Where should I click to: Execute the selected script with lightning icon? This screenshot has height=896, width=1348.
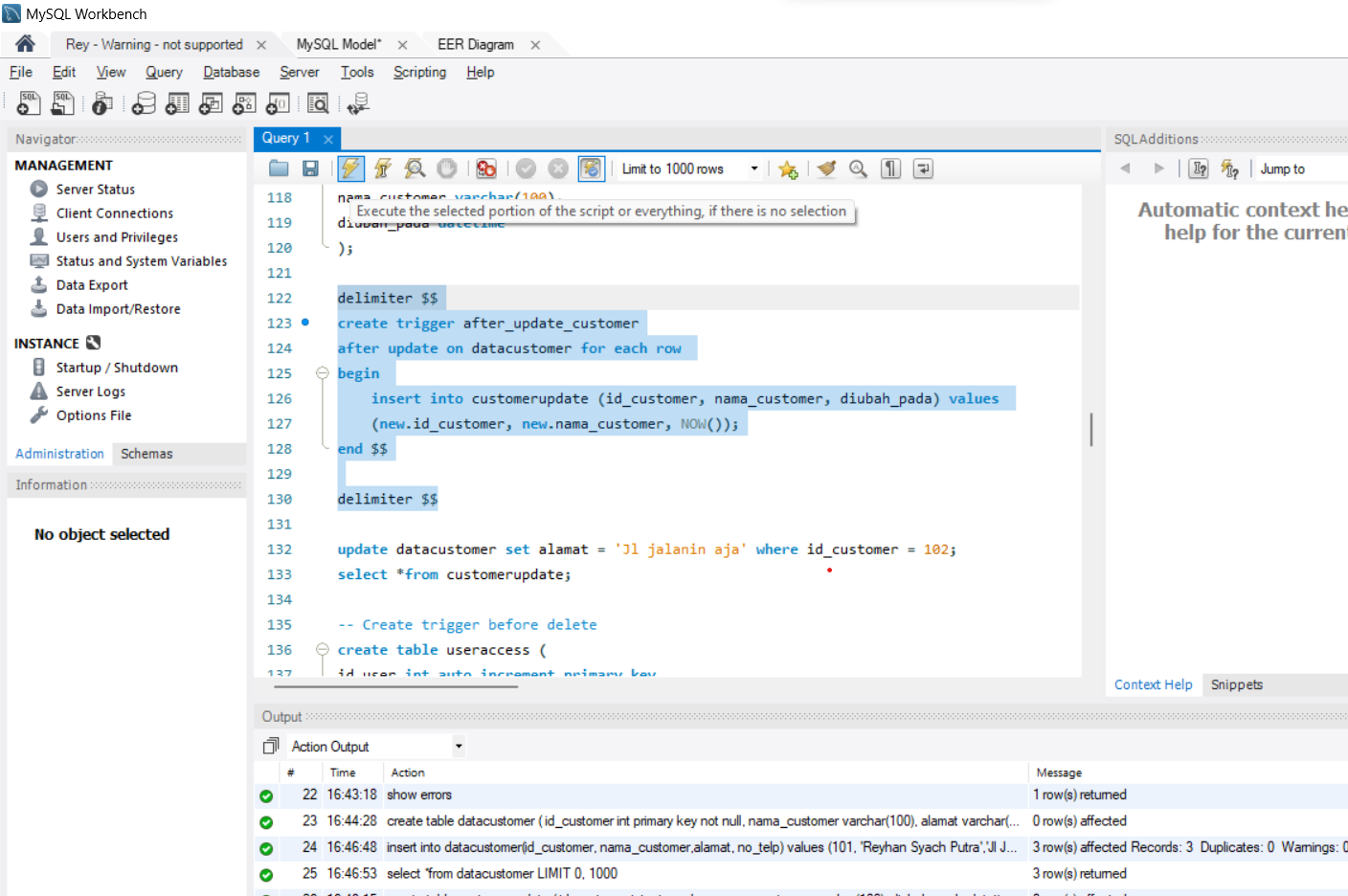tap(351, 168)
